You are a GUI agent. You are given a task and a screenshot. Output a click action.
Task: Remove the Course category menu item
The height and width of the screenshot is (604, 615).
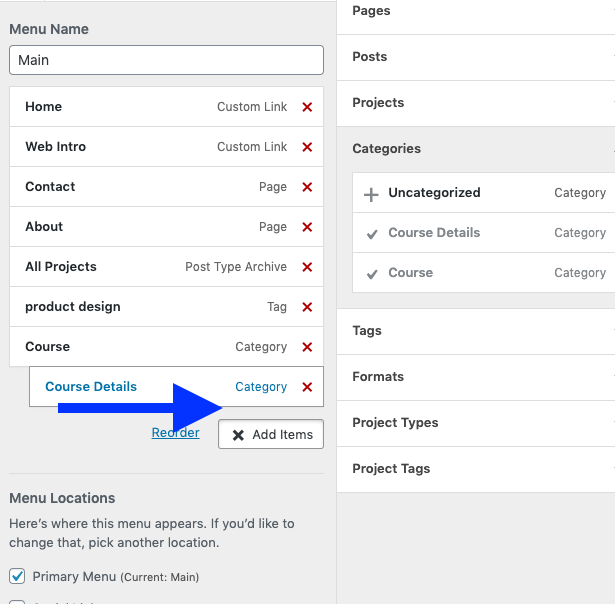307,347
